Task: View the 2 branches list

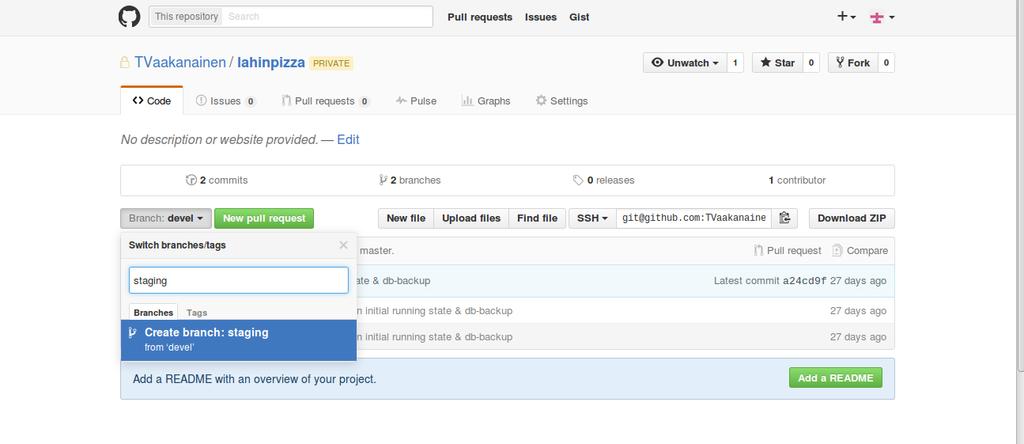Action: click(409, 180)
